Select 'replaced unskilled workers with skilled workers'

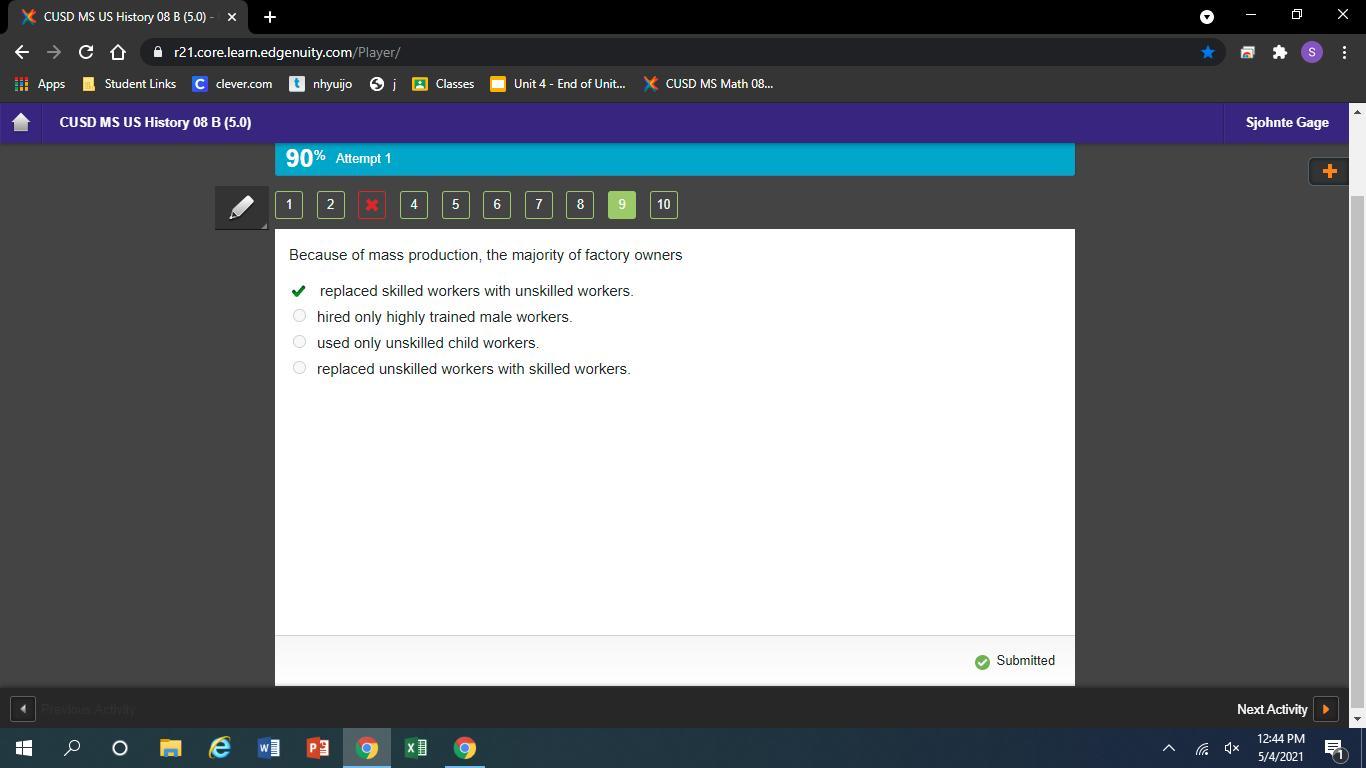[x=299, y=368]
